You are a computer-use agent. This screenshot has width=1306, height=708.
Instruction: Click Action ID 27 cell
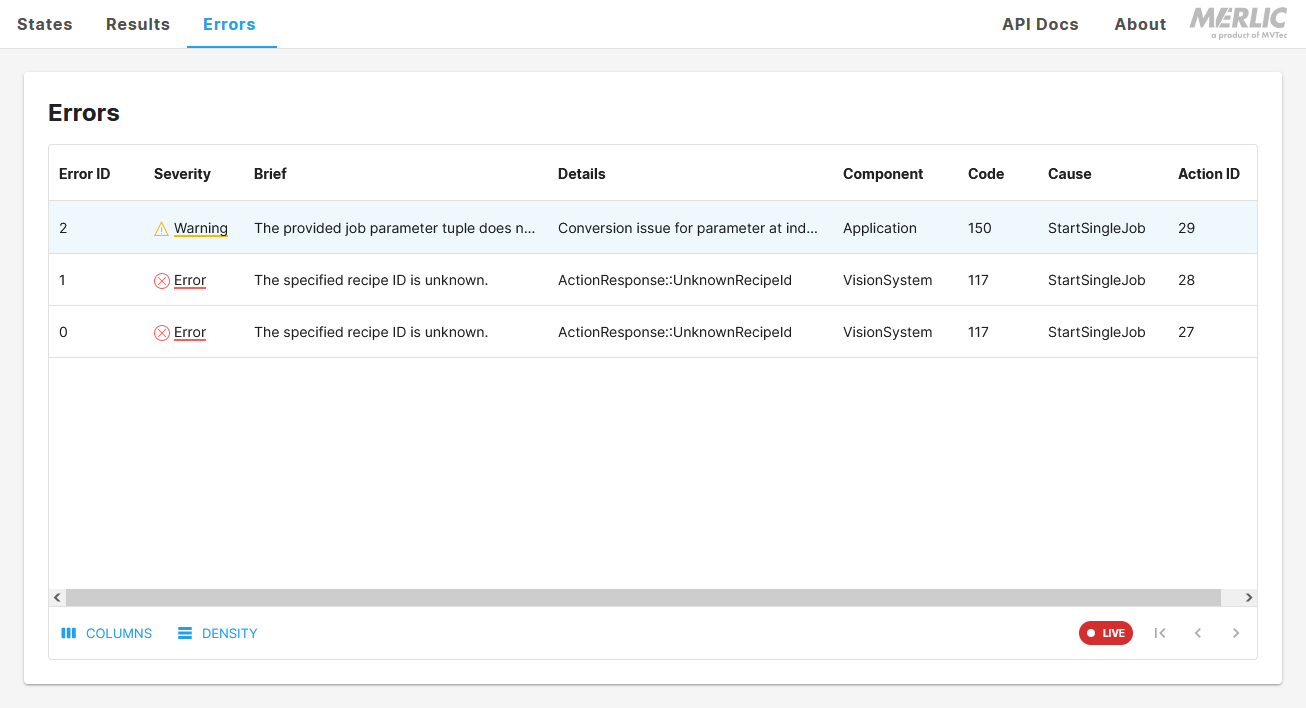pyautogui.click(x=1187, y=332)
